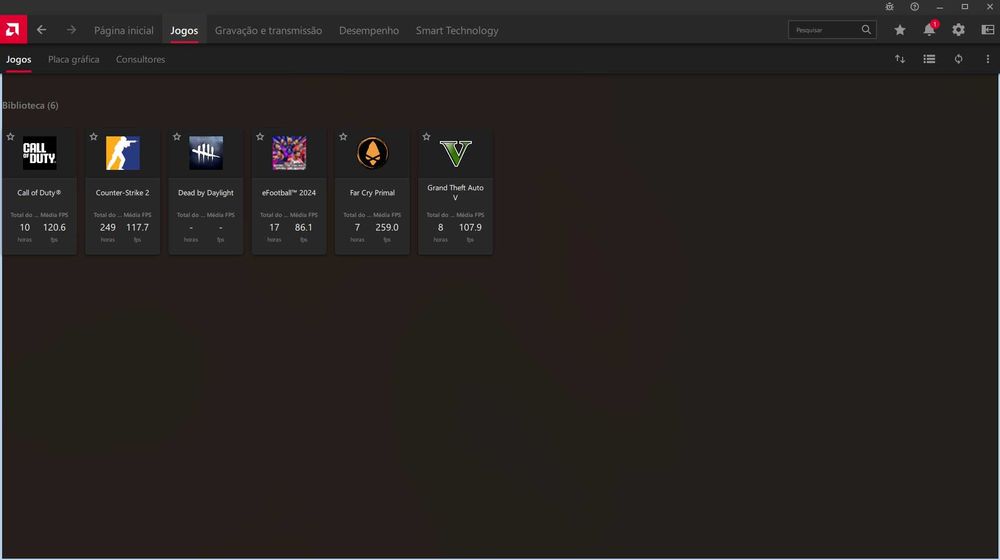Select the Jogos sub-tab
Image resolution: width=1000 pixels, height=560 pixels.
coord(18,59)
